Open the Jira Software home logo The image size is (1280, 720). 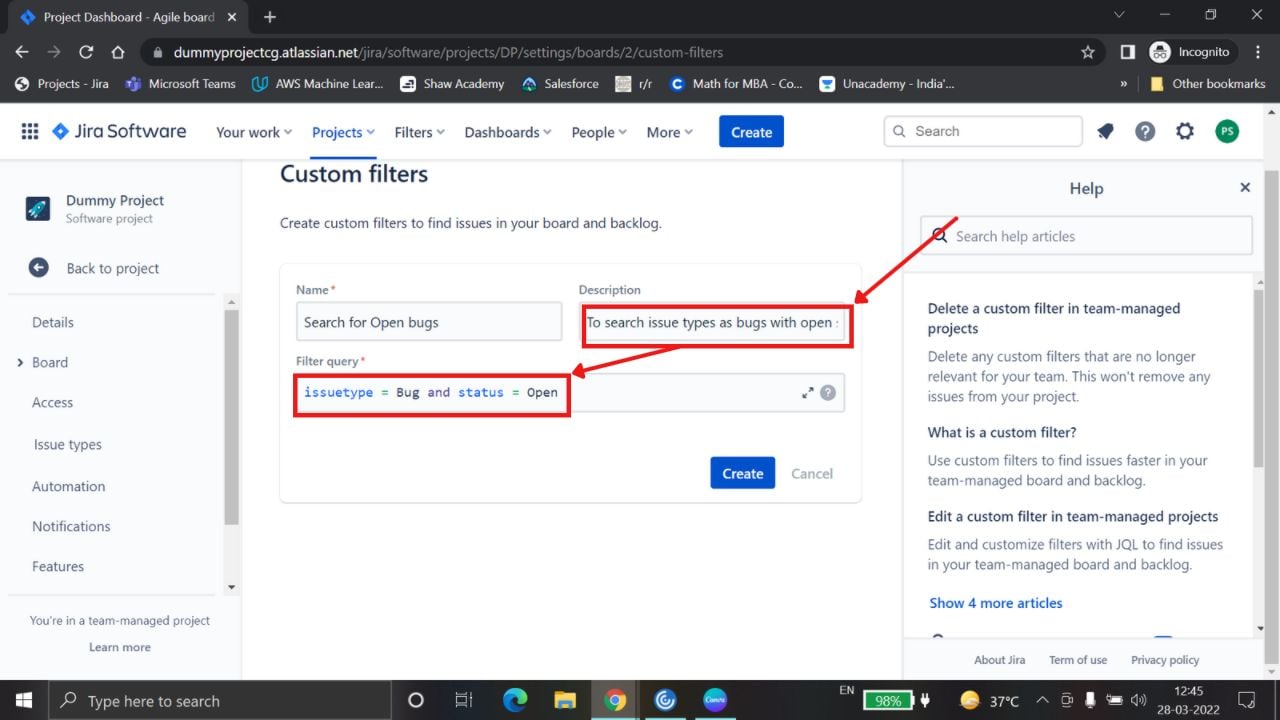[x=118, y=131]
